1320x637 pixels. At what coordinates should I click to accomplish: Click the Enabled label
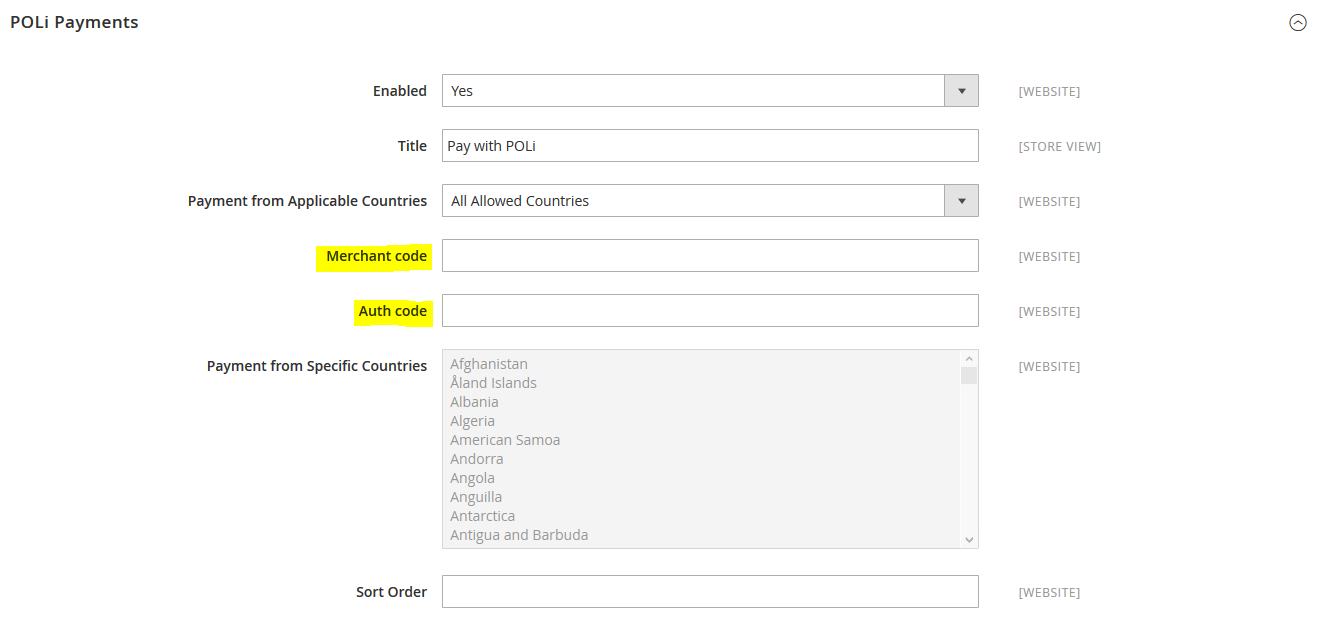point(400,91)
